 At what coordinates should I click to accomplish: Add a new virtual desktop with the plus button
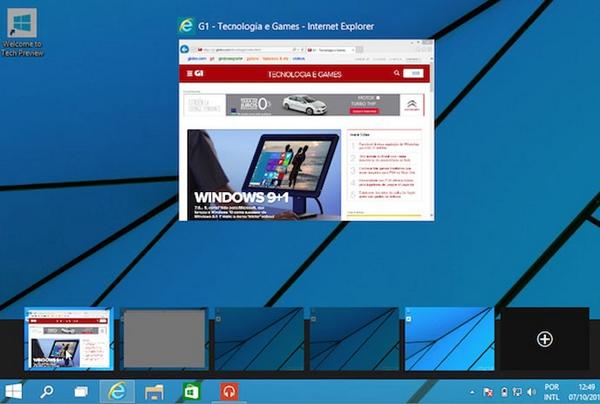click(545, 339)
